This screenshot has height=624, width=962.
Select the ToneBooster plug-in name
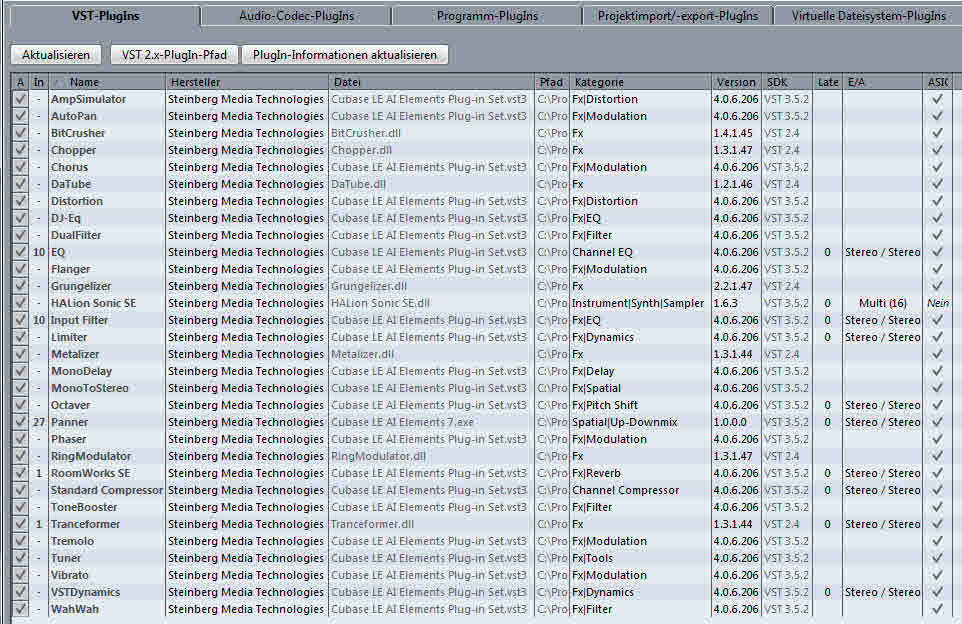pos(84,507)
